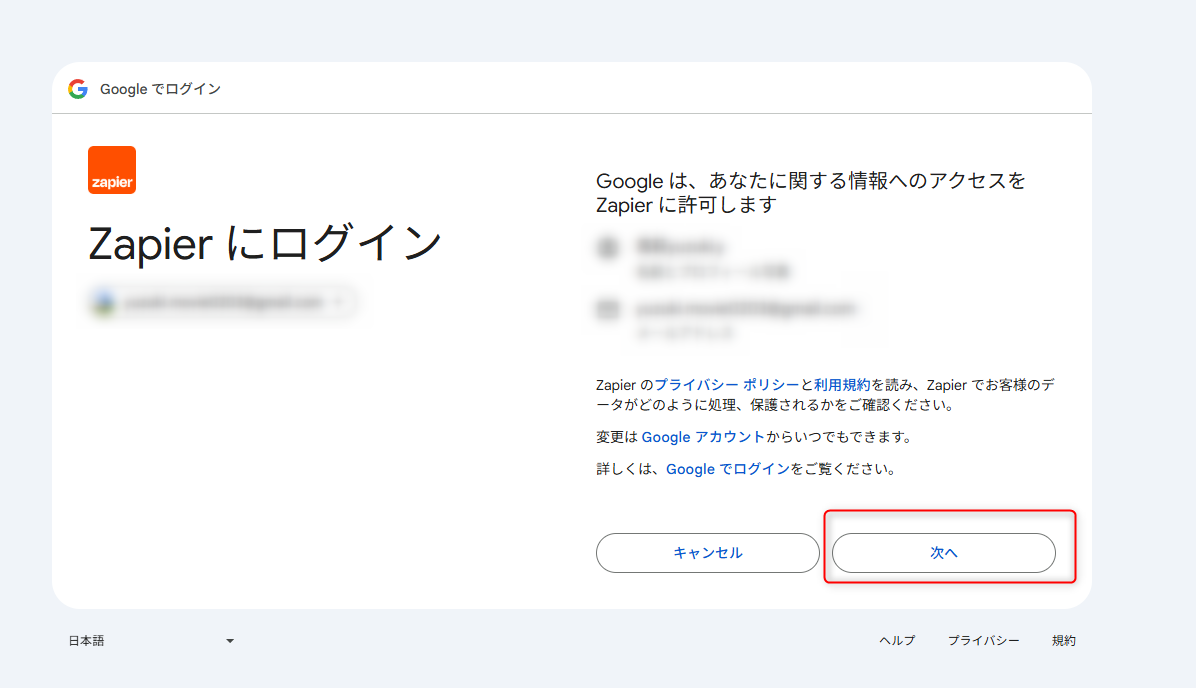Click the ヘルプ footer link
This screenshot has height=688, width=1196.
[x=897, y=640]
